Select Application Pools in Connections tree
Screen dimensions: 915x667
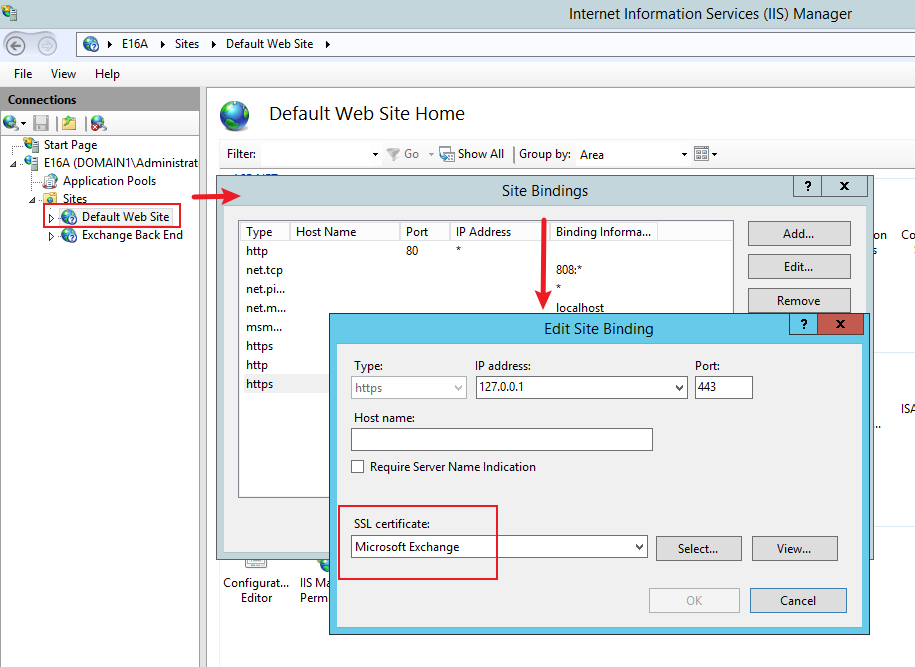point(110,181)
